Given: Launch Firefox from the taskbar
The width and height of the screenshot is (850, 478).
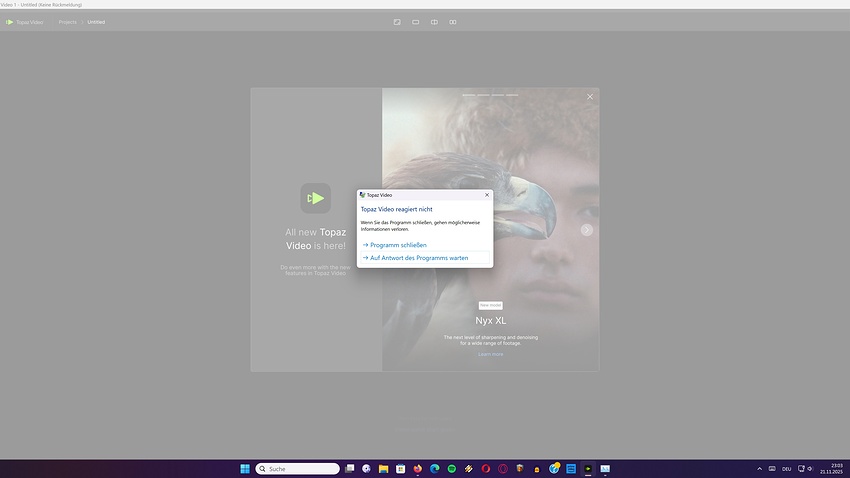Looking at the screenshot, I should (417, 469).
